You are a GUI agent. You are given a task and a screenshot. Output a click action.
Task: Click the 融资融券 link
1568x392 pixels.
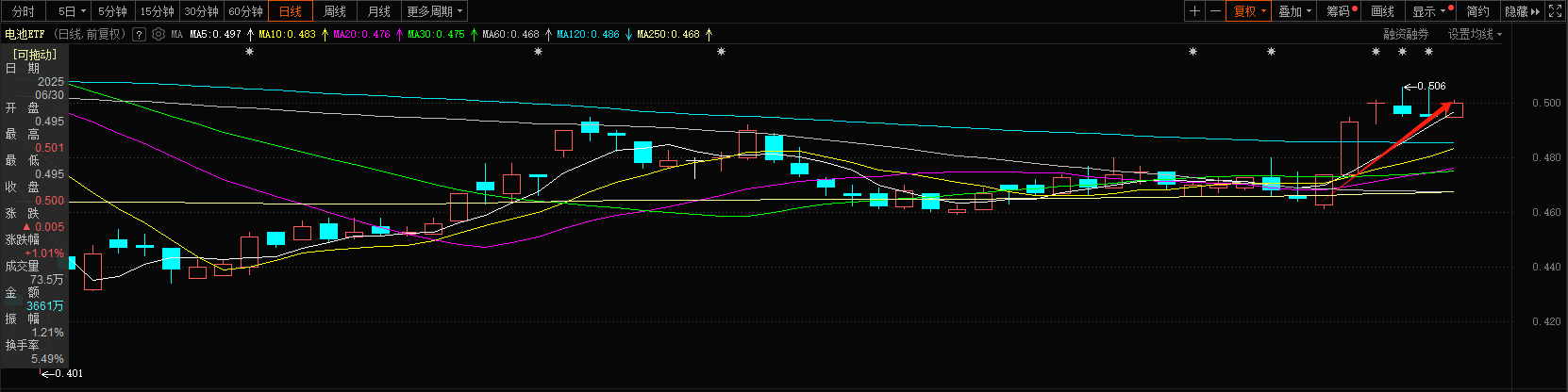pyautogui.click(x=1406, y=34)
